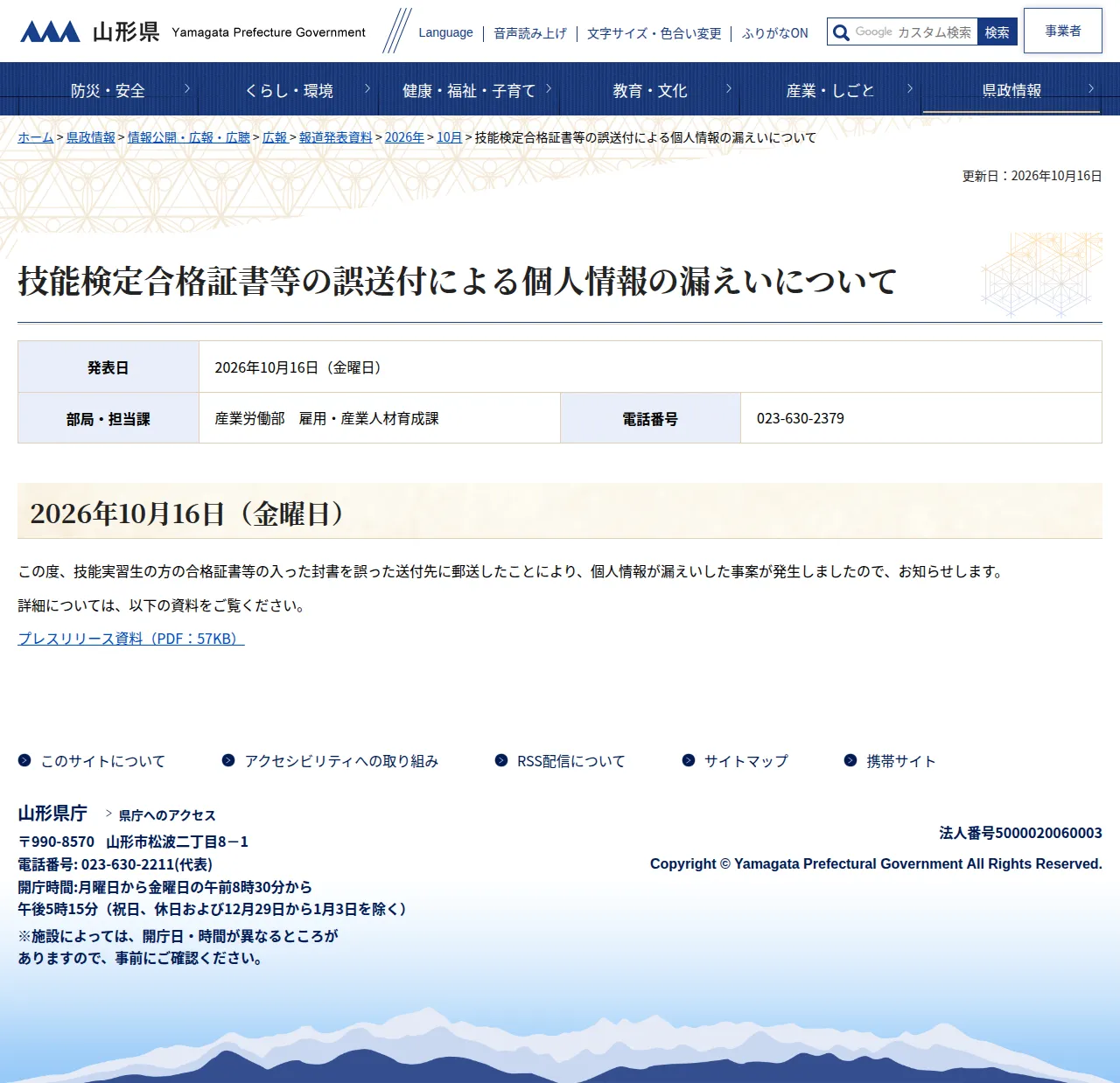Open the 10月 breadcrumb link
The height and width of the screenshot is (1083, 1120).
pyautogui.click(x=450, y=137)
